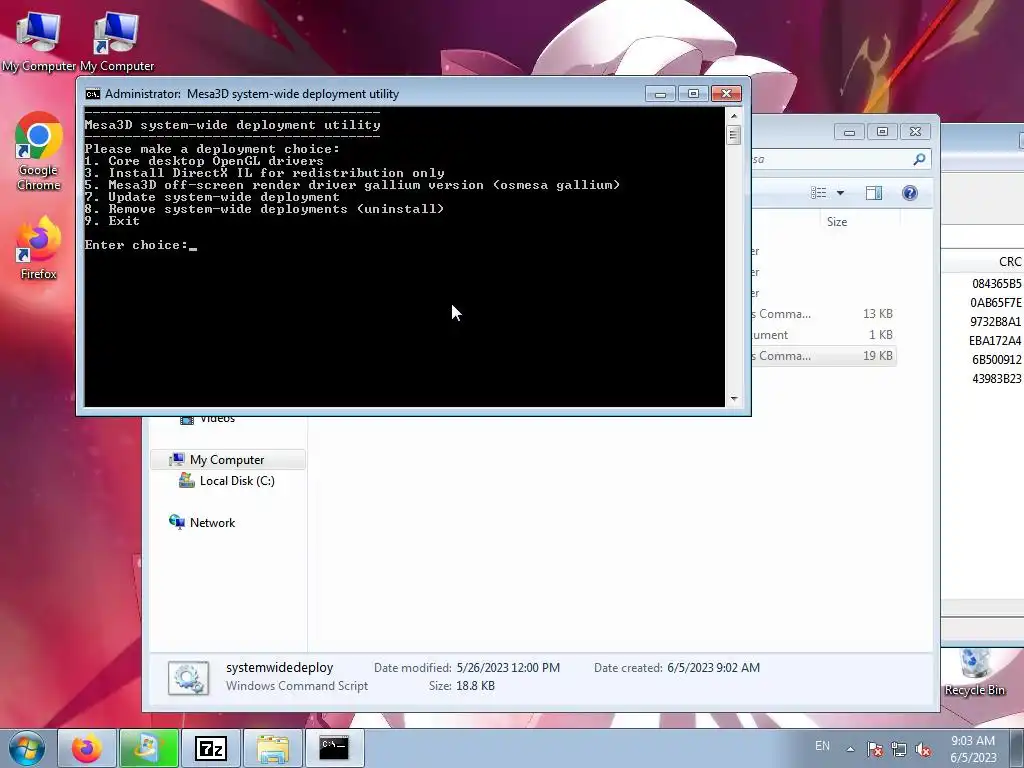
Task: Minimize the Mesa3D console window
Action: (x=660, y=94)
